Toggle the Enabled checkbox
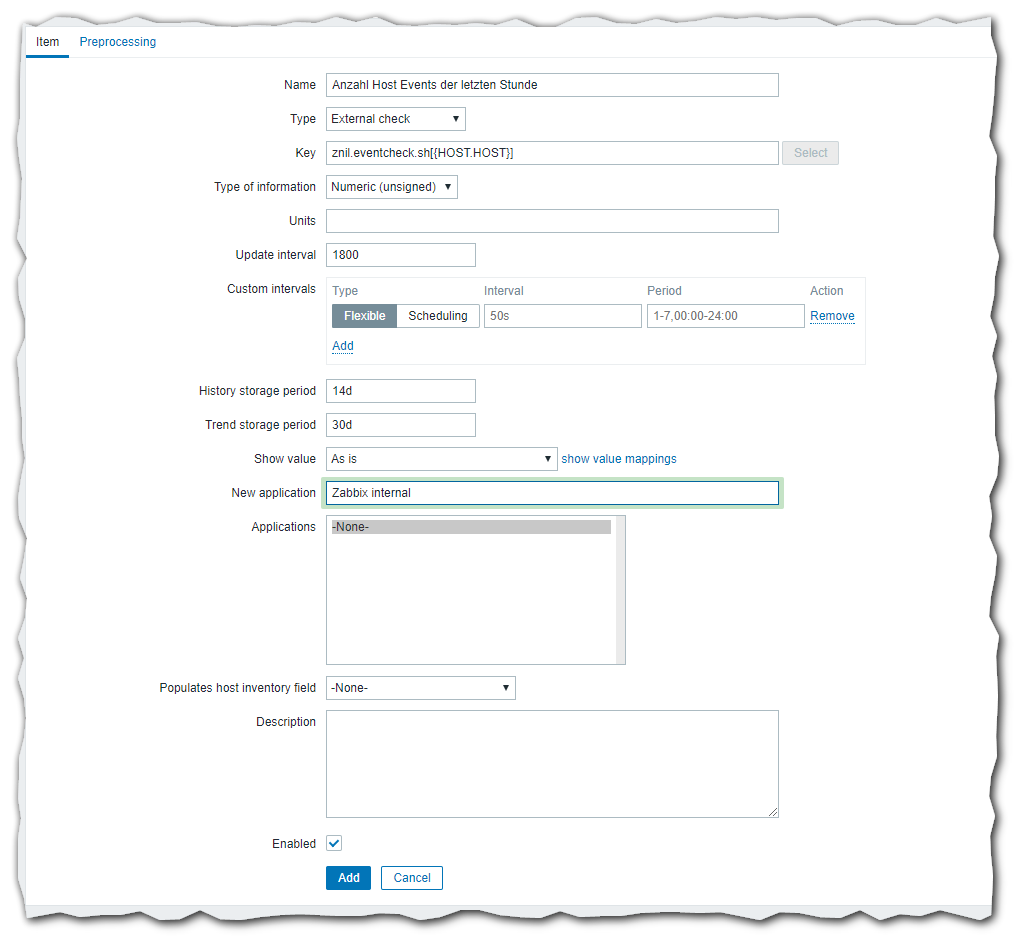1022x943 pixels. pos(334,844)
